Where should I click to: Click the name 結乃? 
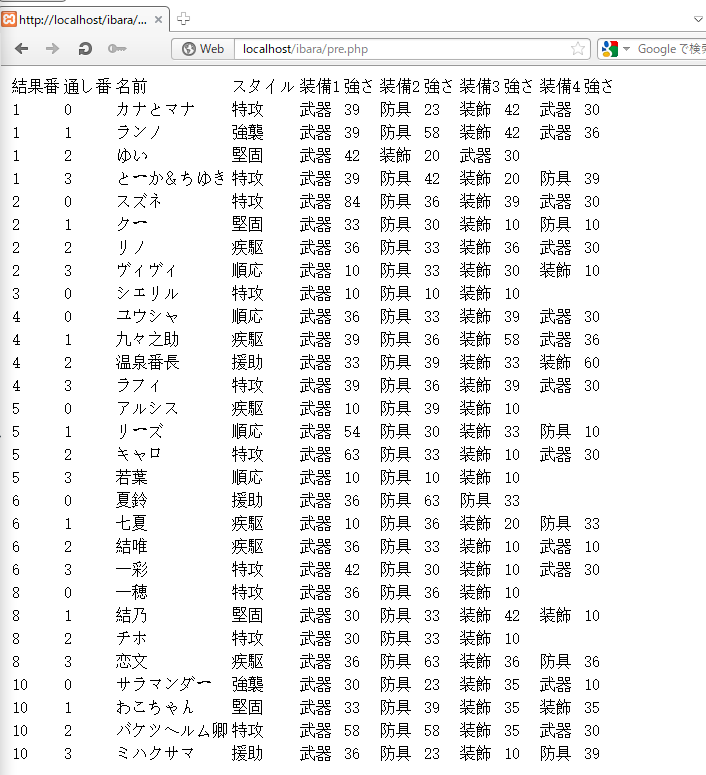tap(132, 615)
